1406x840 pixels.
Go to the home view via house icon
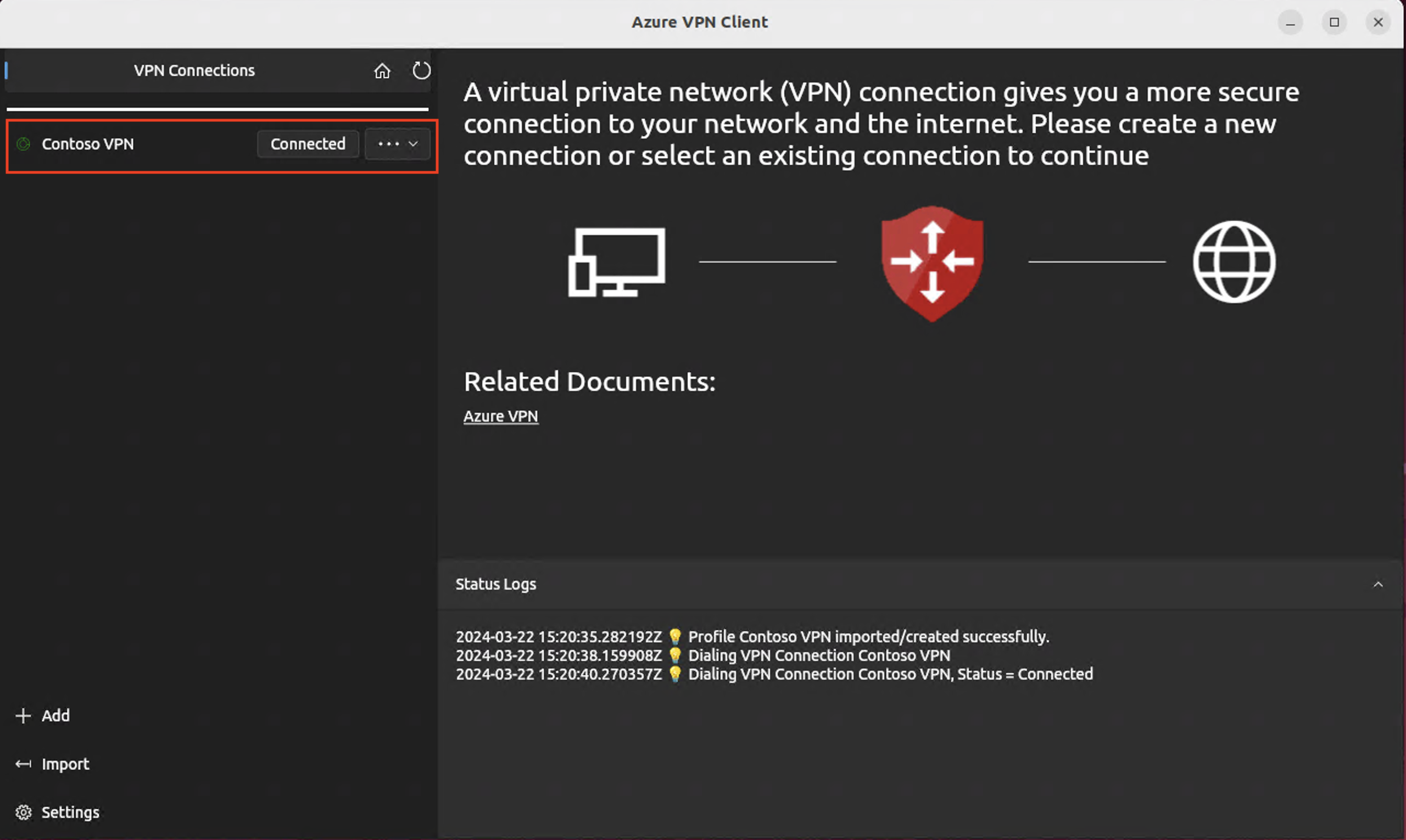click(x=382, y=71)
